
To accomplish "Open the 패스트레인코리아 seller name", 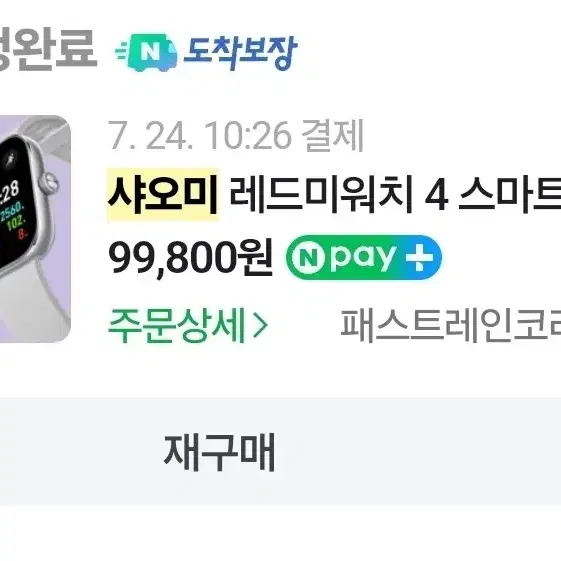I will [x=450, y=325].
